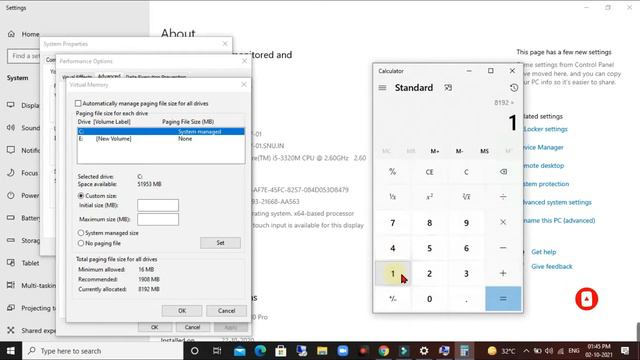The image size is (640, 360).
Task: Open File Explorer from taskbar
Action: pyautogui.click(x=322, y=351)
